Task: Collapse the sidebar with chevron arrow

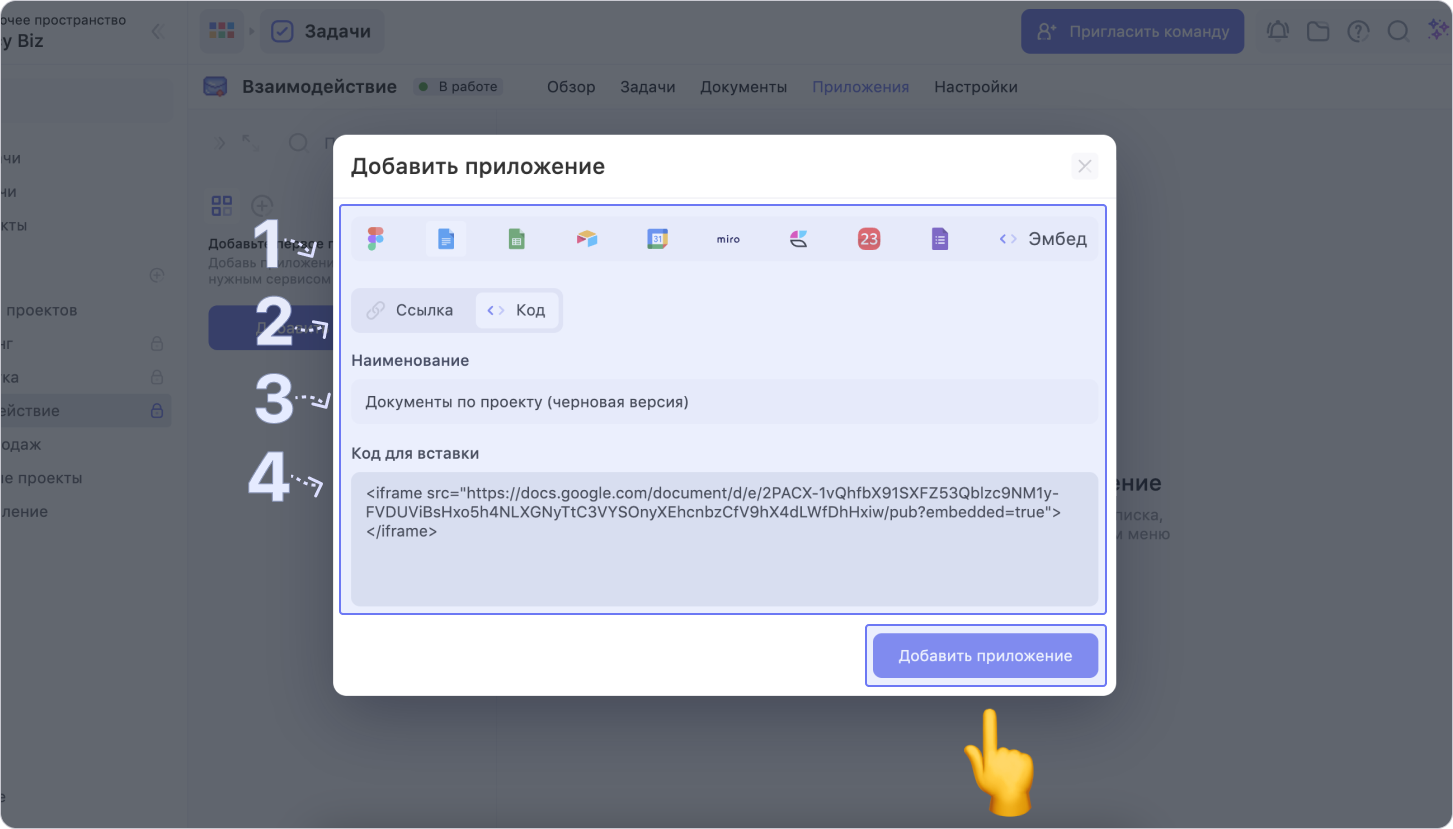Action: click(156, 32)
